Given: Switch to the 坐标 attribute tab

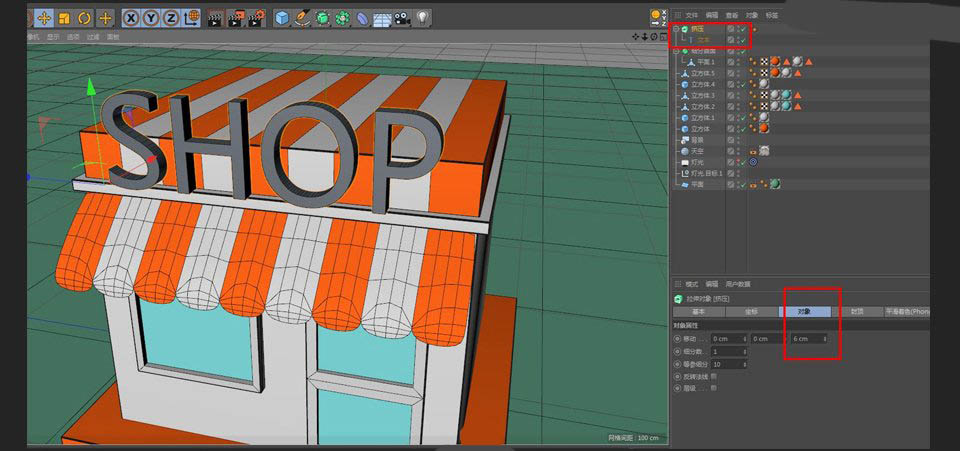Looking at the screenshot, I should click(750, 311).
